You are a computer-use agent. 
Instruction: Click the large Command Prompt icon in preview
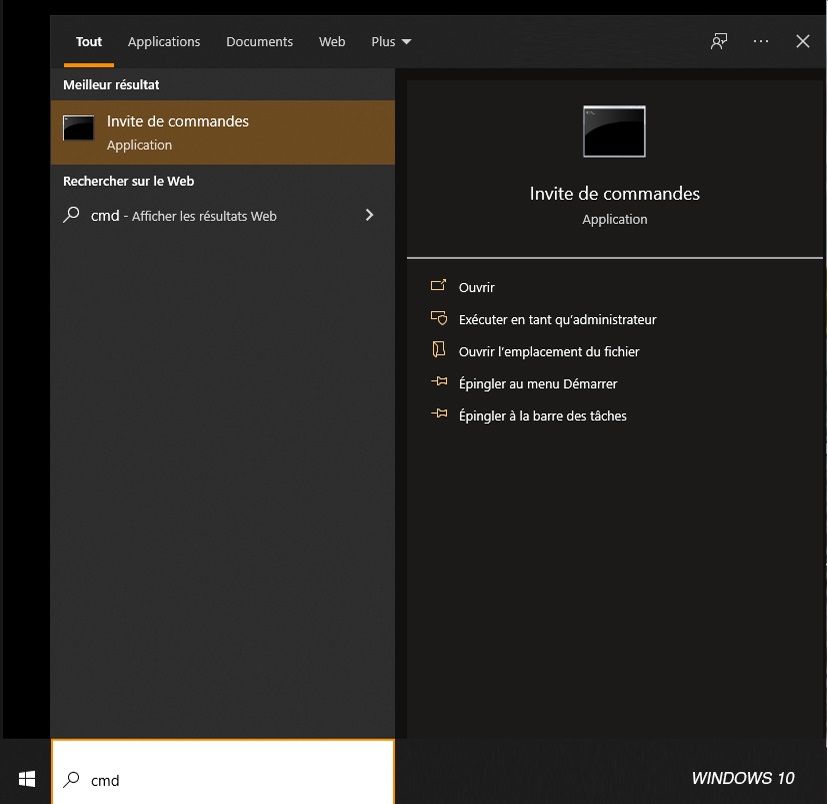pyautogui.click(x=614, y=131)
